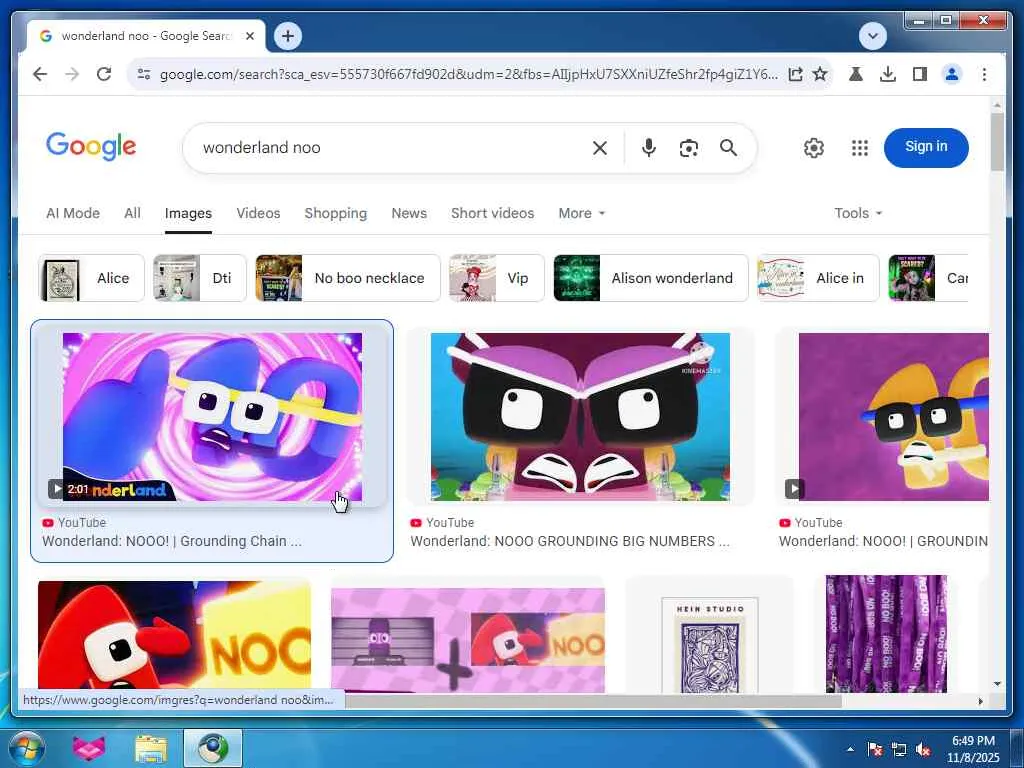
Task: Open Google quick settings gear
Action: pyautogui.click(x=813, y=148)
